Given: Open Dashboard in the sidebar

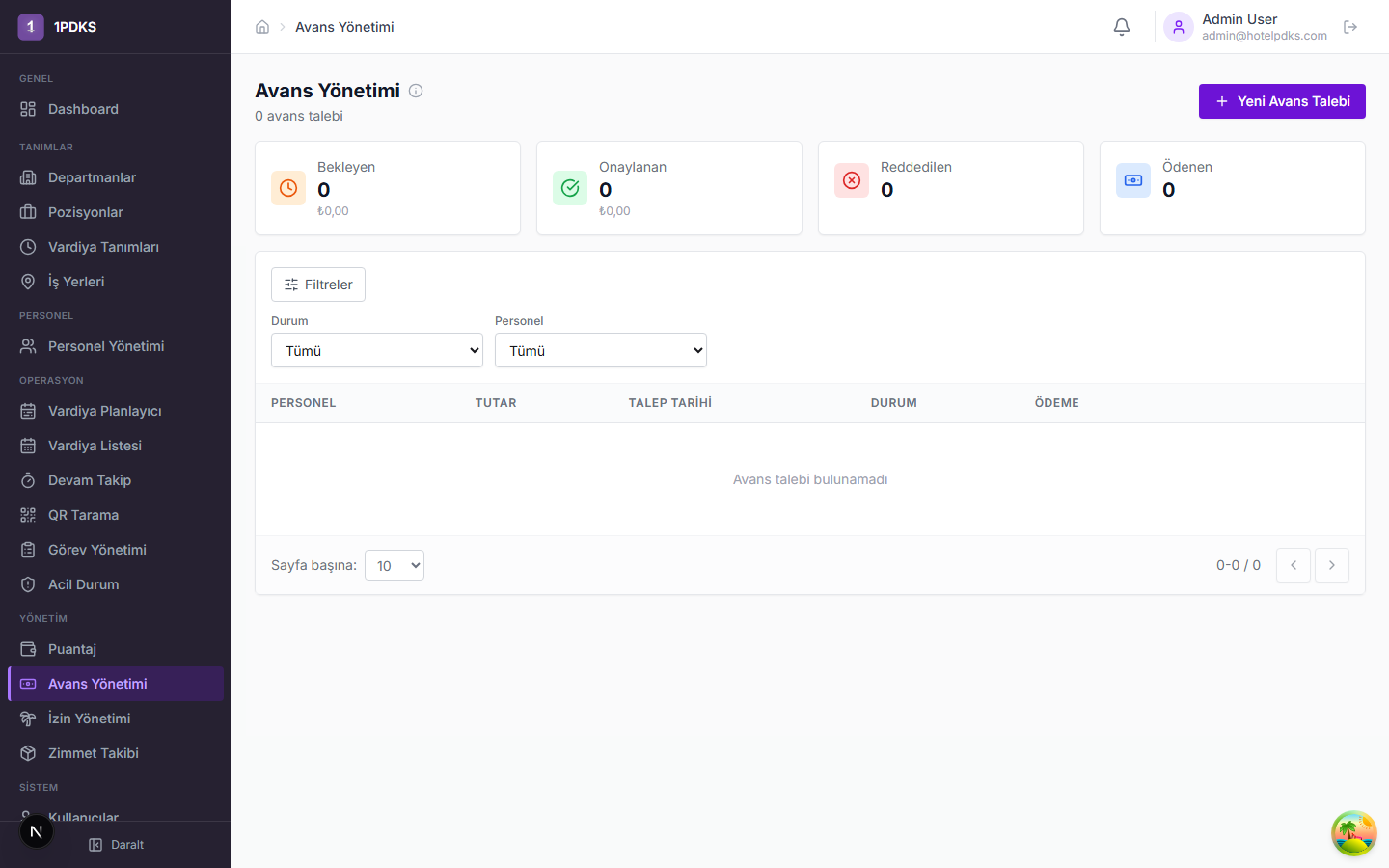Looking at the screenshot, I should point(83,109).
